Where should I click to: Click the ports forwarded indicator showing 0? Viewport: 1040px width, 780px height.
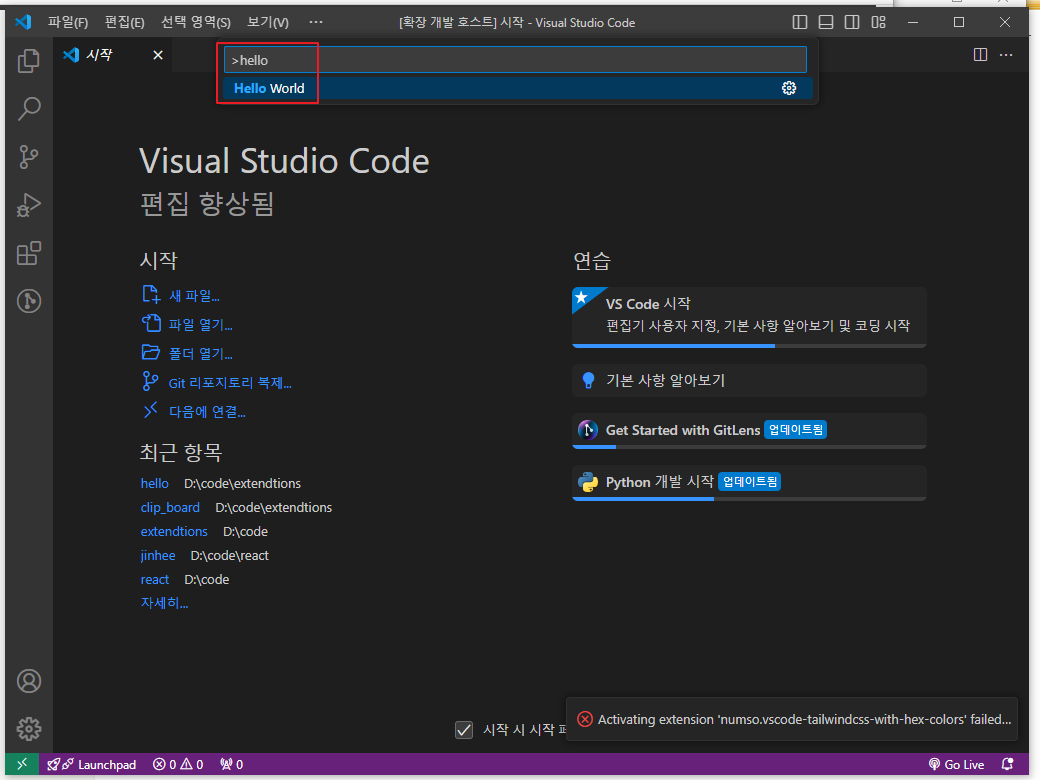point(231,765)
